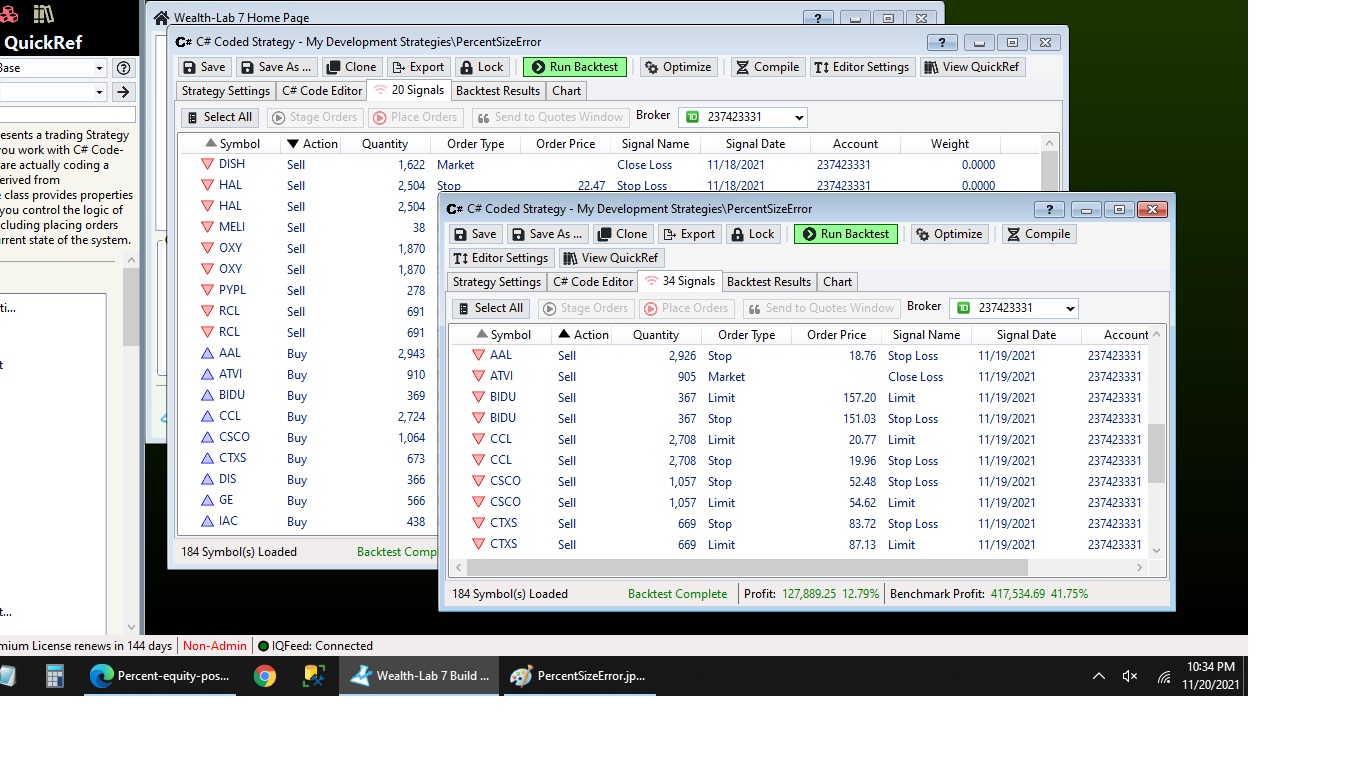The width and height of the screenshot is (1366, 768).
Task: Lock the front strategy with the Lock button
Action: coord(752,234)
